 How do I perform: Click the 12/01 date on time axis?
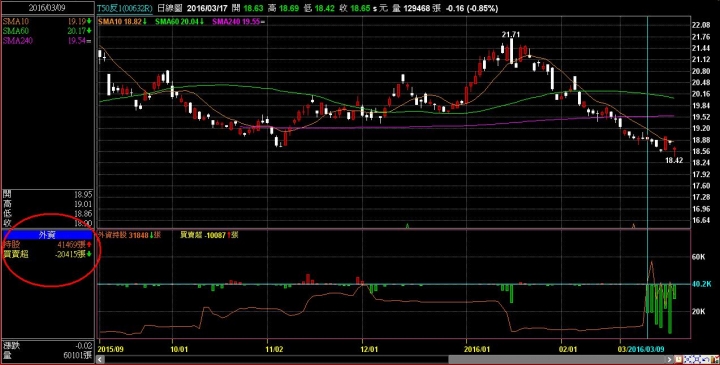369,349
